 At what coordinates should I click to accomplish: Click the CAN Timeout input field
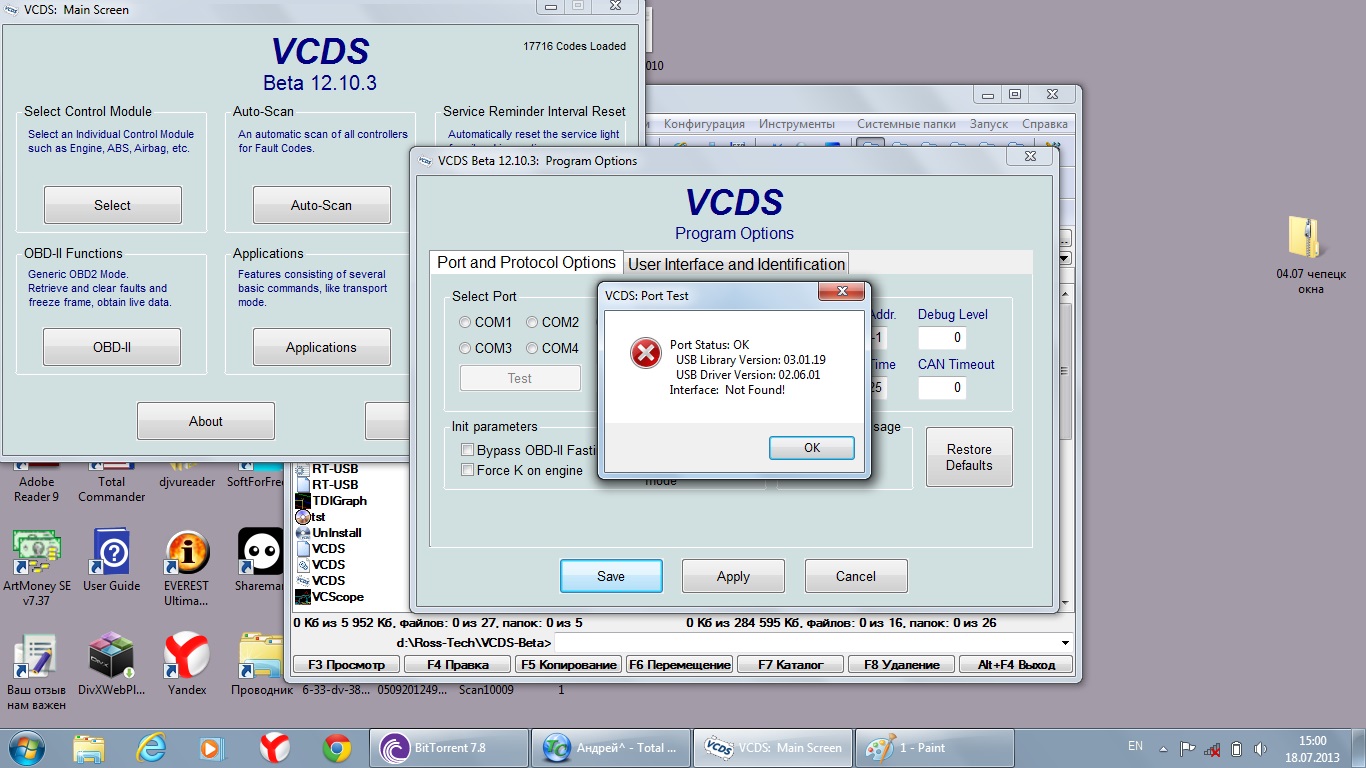pos(941,388)
